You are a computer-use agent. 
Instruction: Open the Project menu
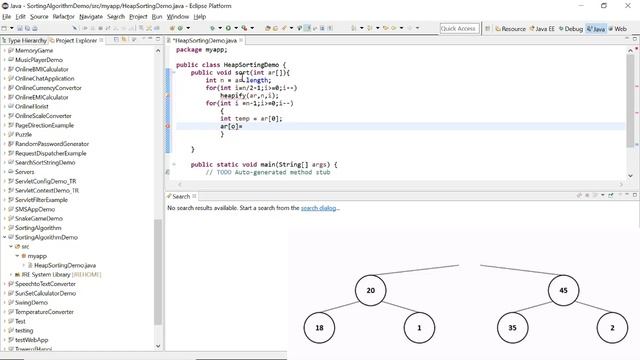coord(138,17)
